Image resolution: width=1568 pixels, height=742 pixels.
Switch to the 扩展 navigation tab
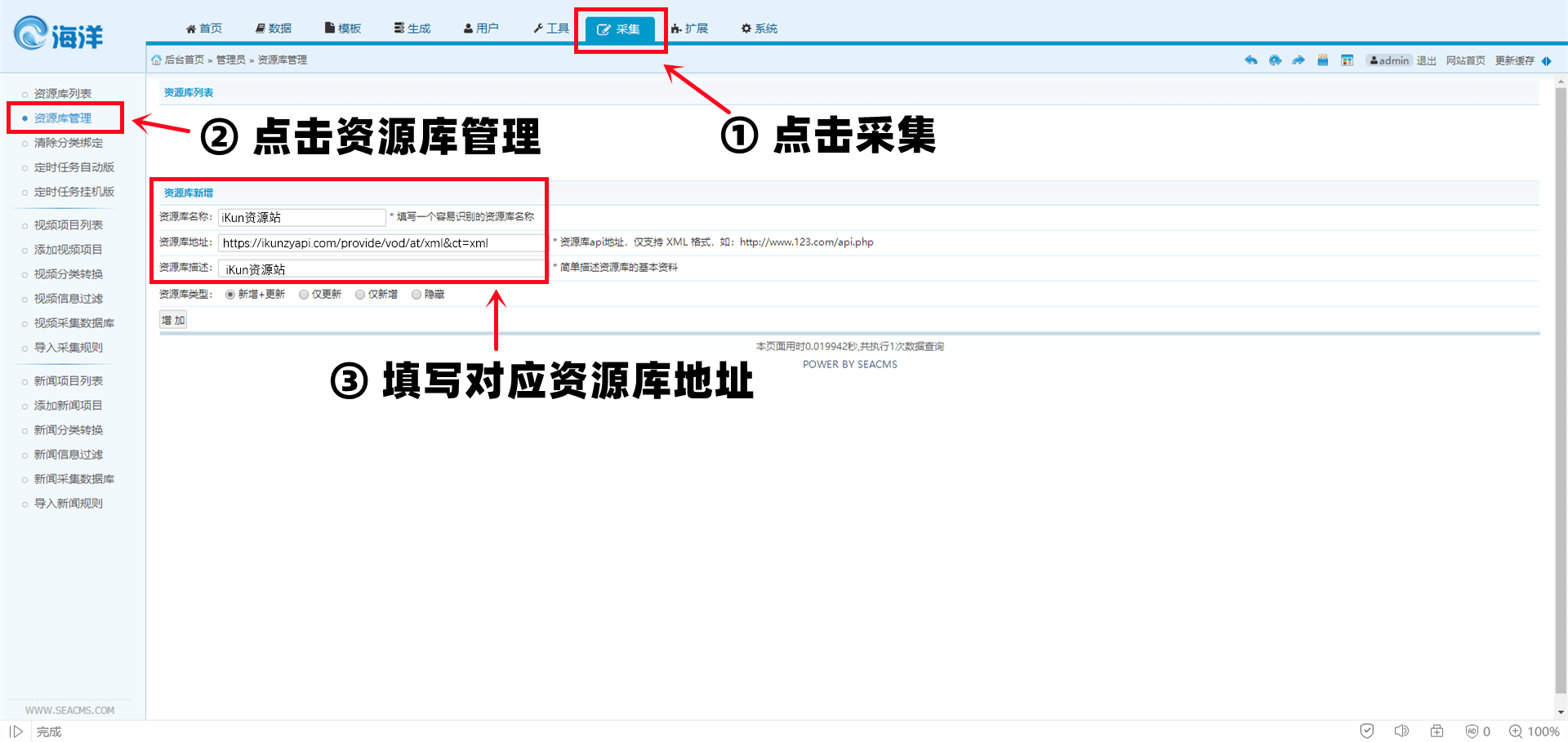[689, 29]
